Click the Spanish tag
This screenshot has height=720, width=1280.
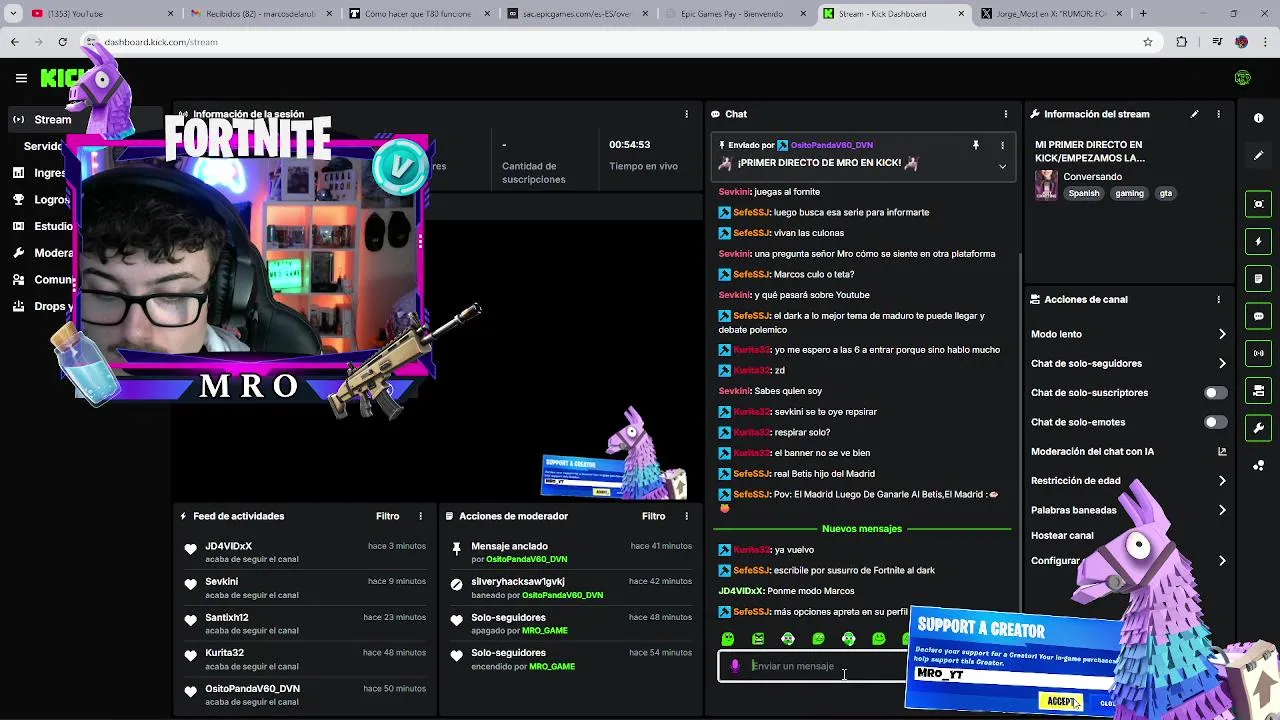point(1083,194)
